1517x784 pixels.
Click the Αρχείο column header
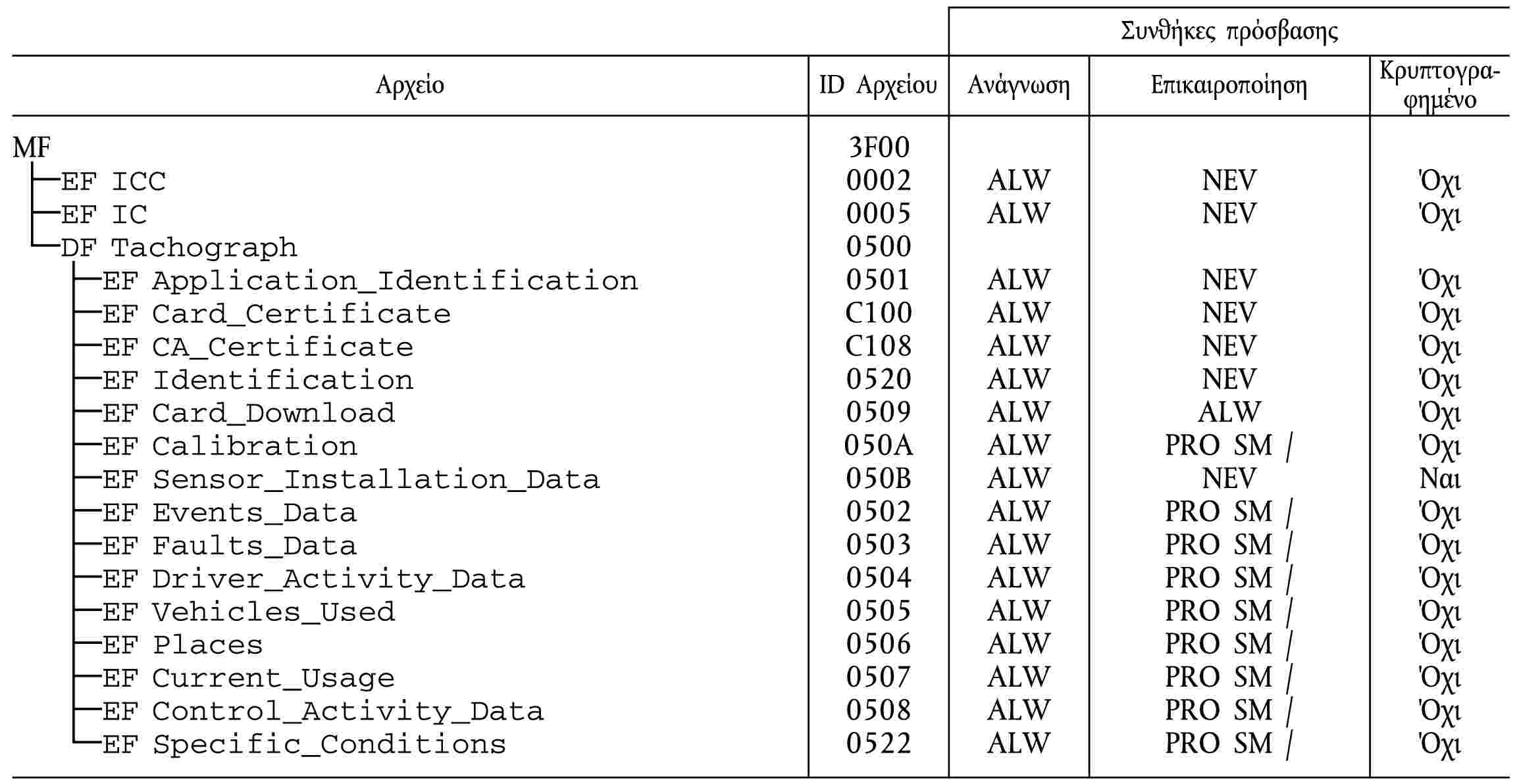(x=409, y=86)
